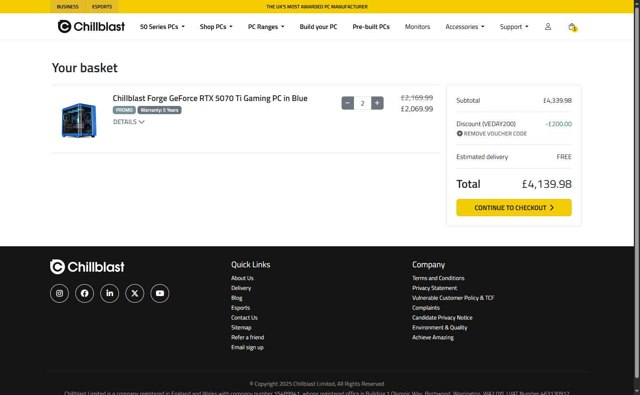This screenshot has height=395, width=640.
Task: Click the PROMO badge
Action: (x=124, y=110)
